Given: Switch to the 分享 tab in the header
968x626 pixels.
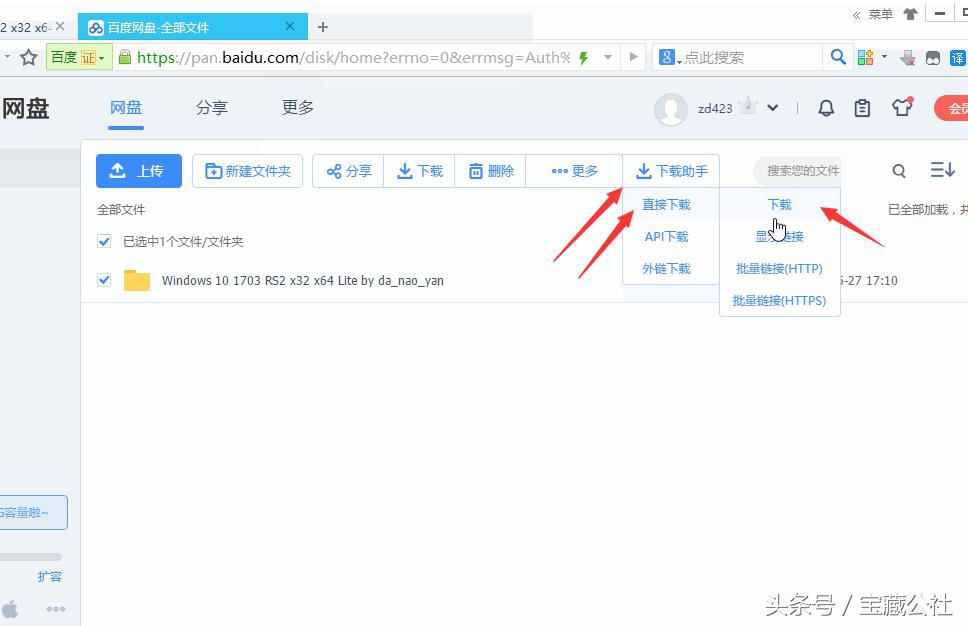Looking at the screenshot, I should coord(212,107).
